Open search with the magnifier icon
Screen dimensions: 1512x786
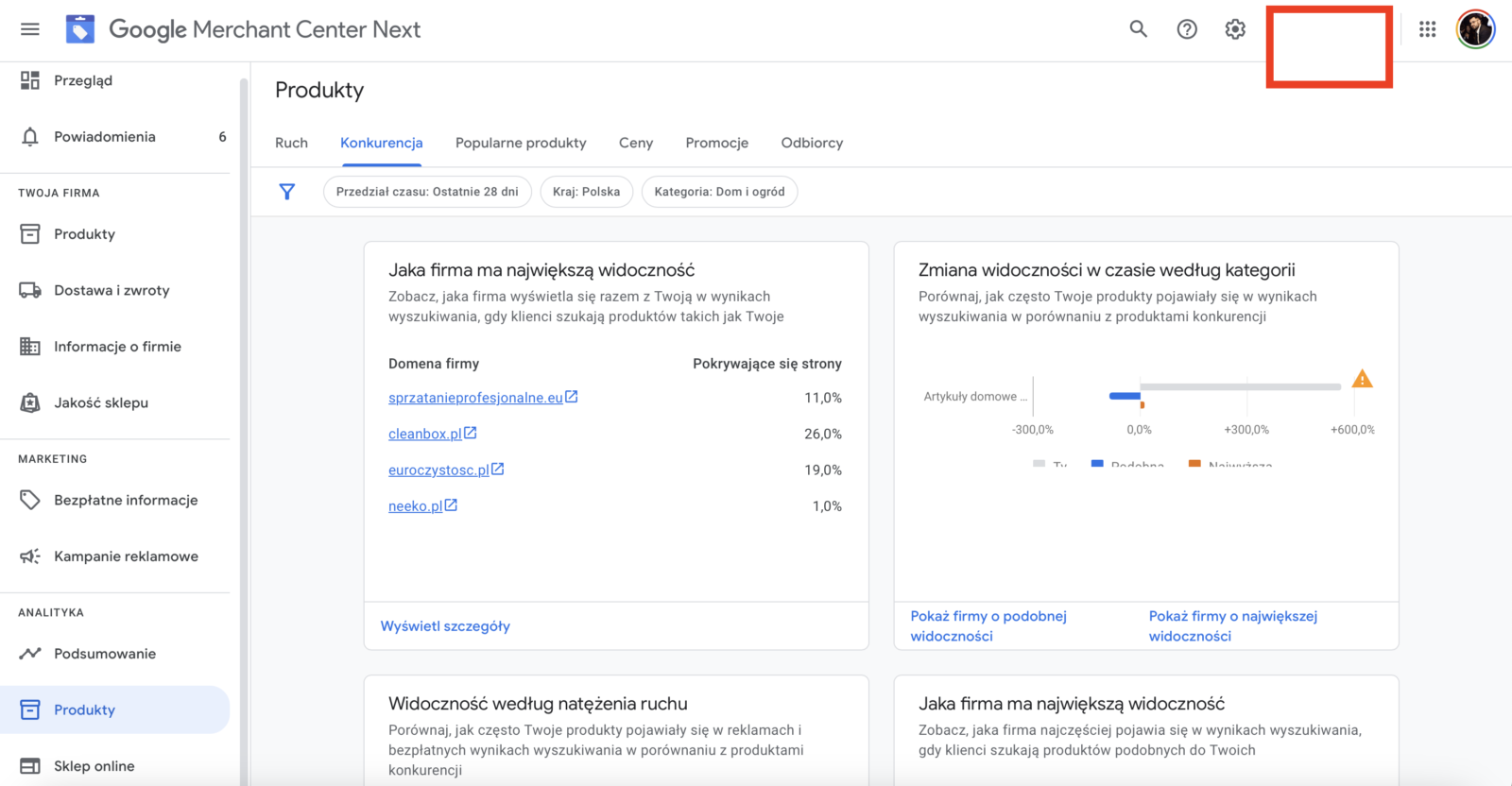[1139, 29]
